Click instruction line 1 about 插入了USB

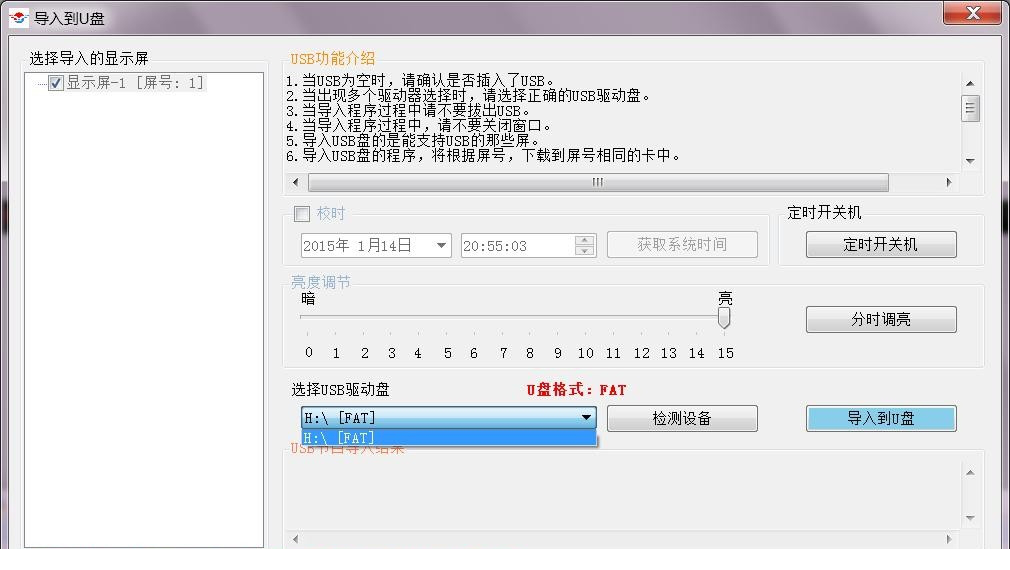(420, 81)
